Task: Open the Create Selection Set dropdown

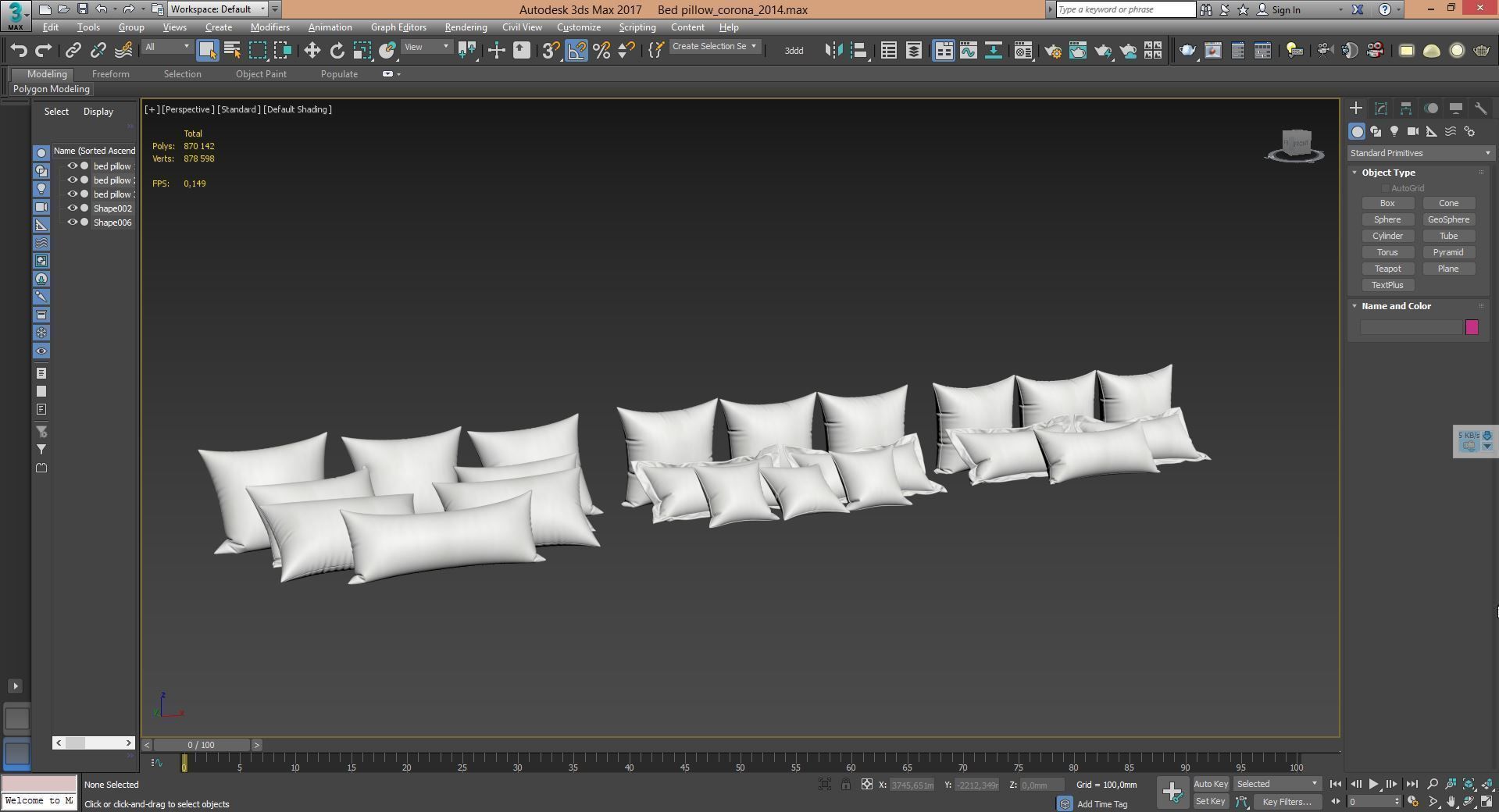Action: tap(714, 47)
